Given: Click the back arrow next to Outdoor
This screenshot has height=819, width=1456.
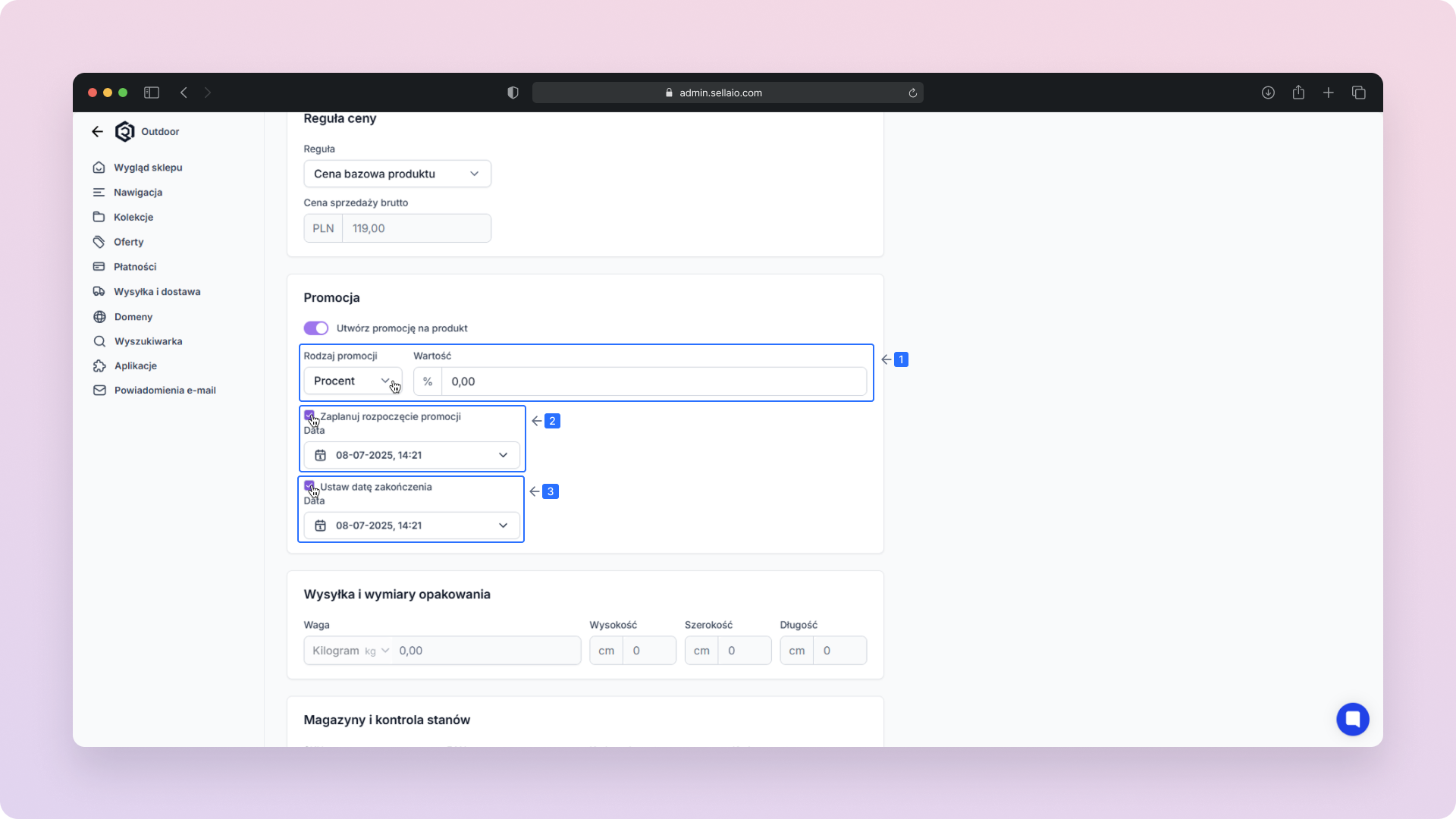Looking at the screenshot, I should [x=97, y=132].
